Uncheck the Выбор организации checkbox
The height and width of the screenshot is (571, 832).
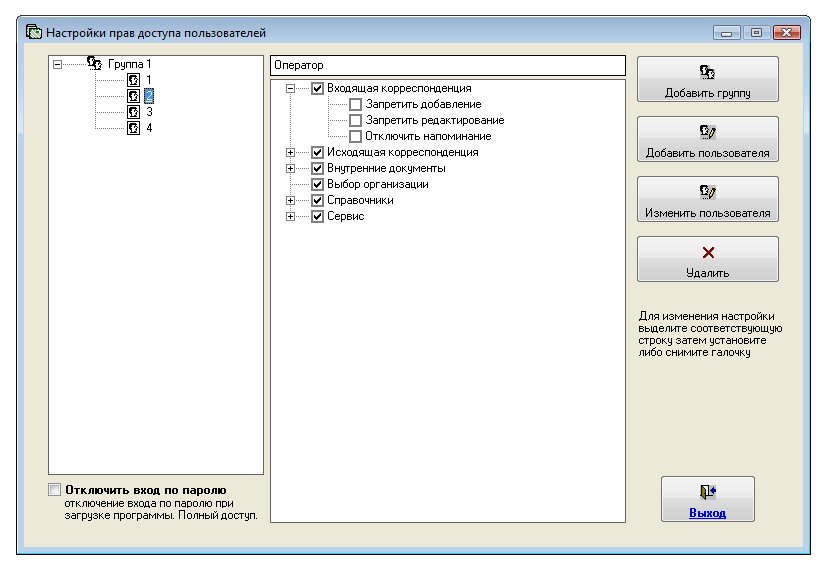[317, 185]
